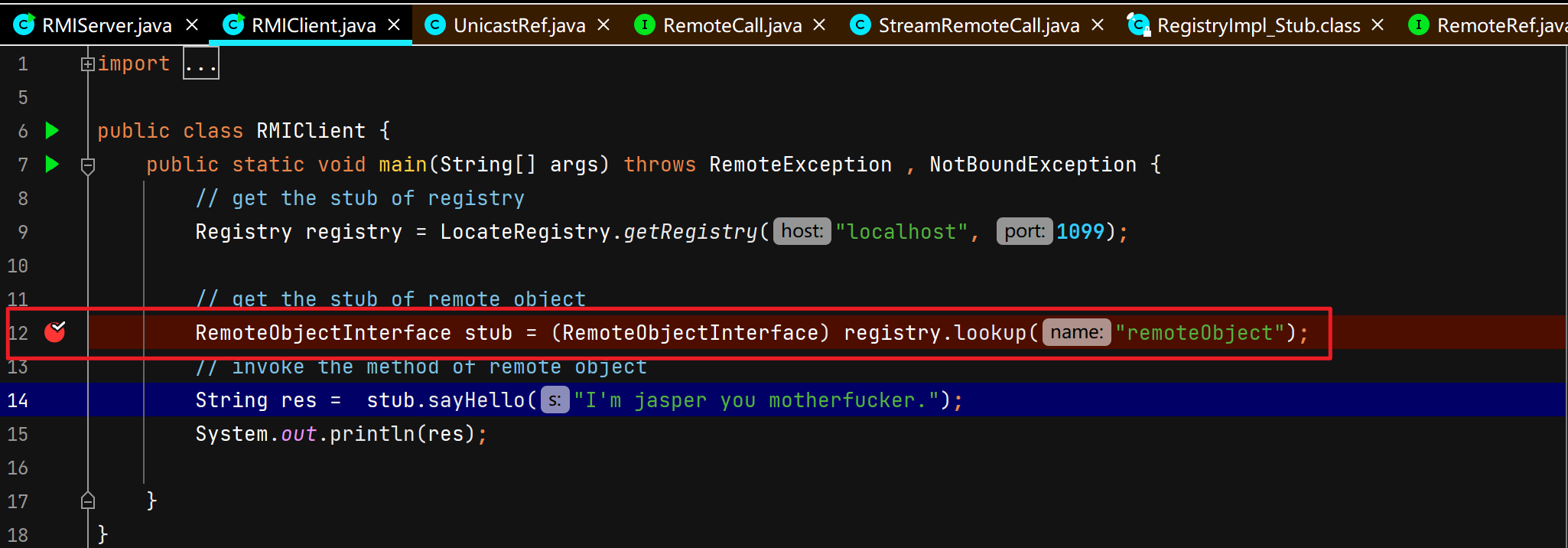The height and width of the screenshot is (548, 1568).
Task: Click line number 10 in gutter
Action: (18, 266)
